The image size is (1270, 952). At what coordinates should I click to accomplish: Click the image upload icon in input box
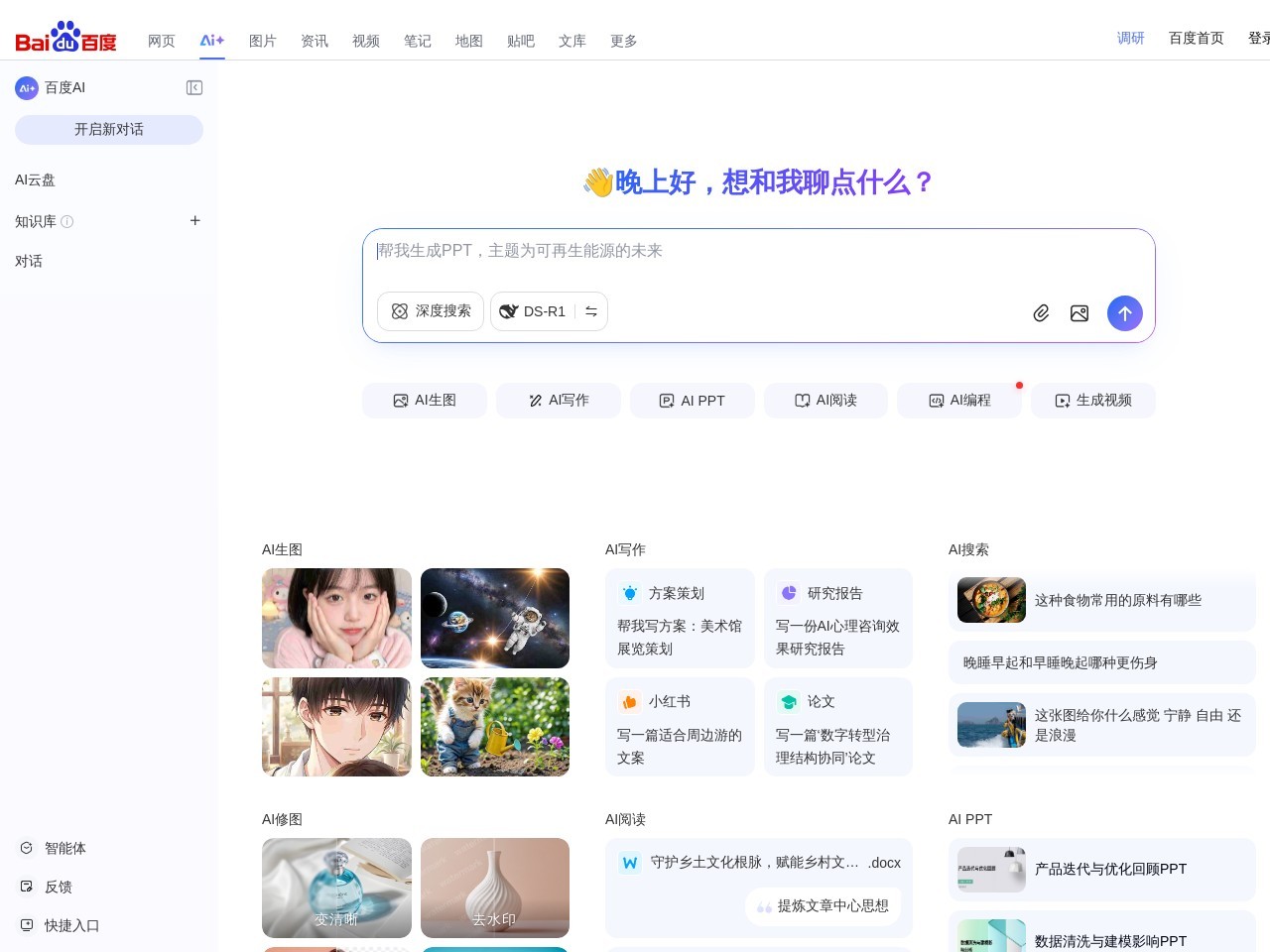[1079, 313]
